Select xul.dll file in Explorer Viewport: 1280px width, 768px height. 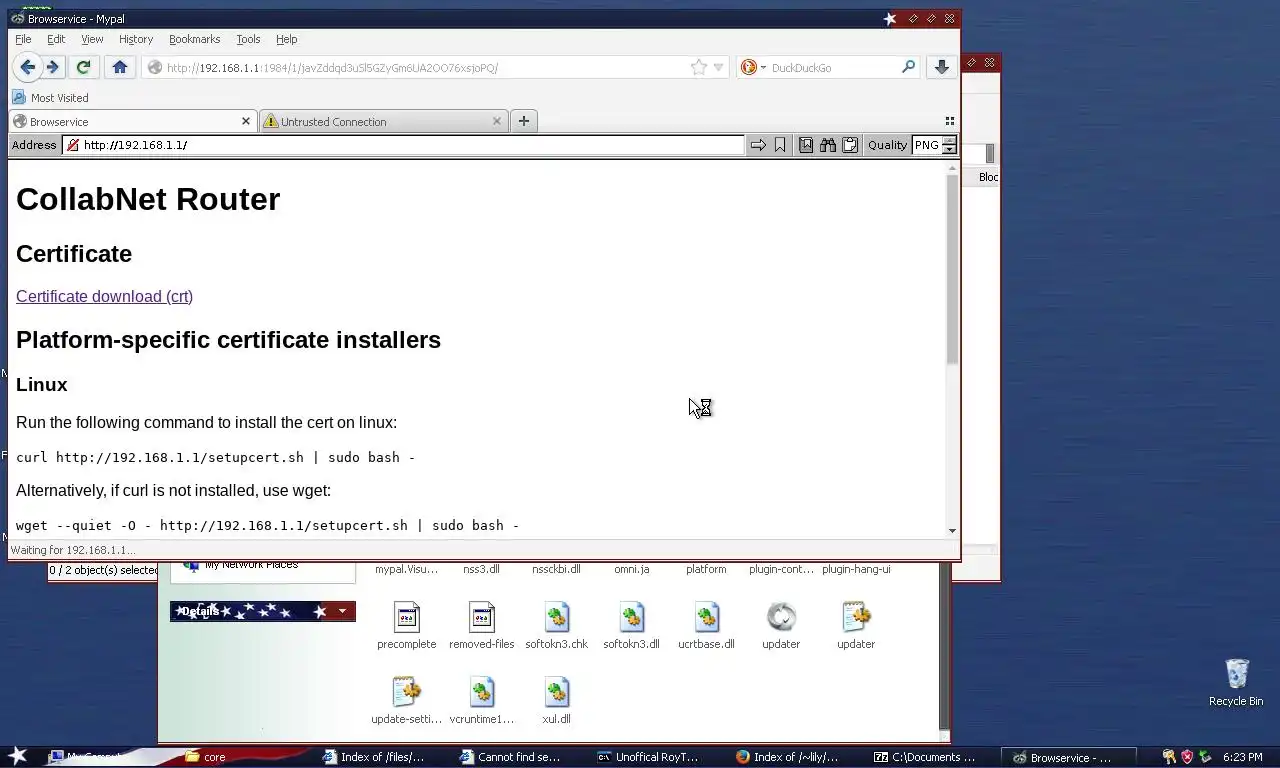556,701
